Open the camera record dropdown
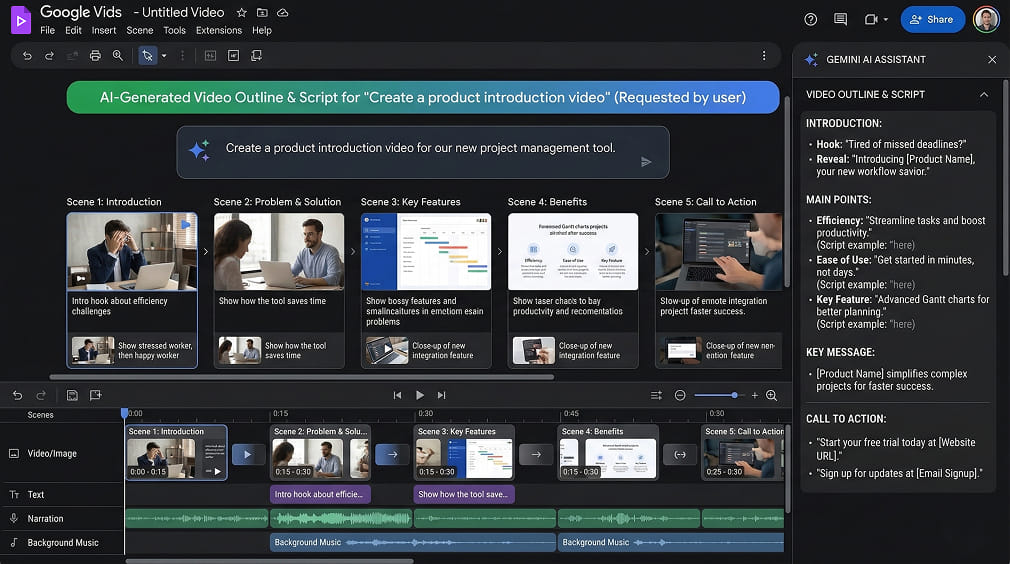 876,19
